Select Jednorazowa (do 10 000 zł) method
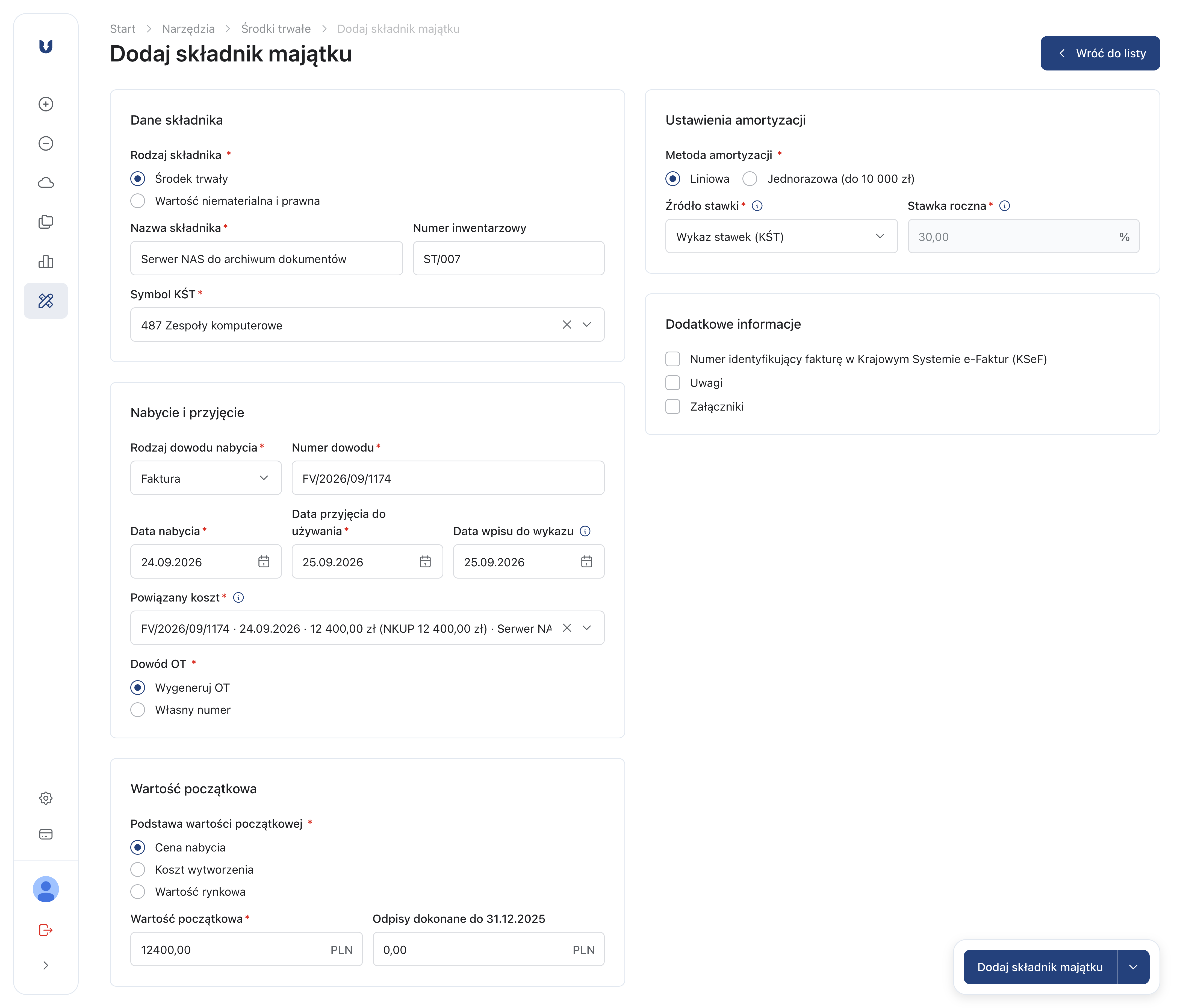Image resolution: width=1180 pixels, height=1008 pixels. pos(750,178)
